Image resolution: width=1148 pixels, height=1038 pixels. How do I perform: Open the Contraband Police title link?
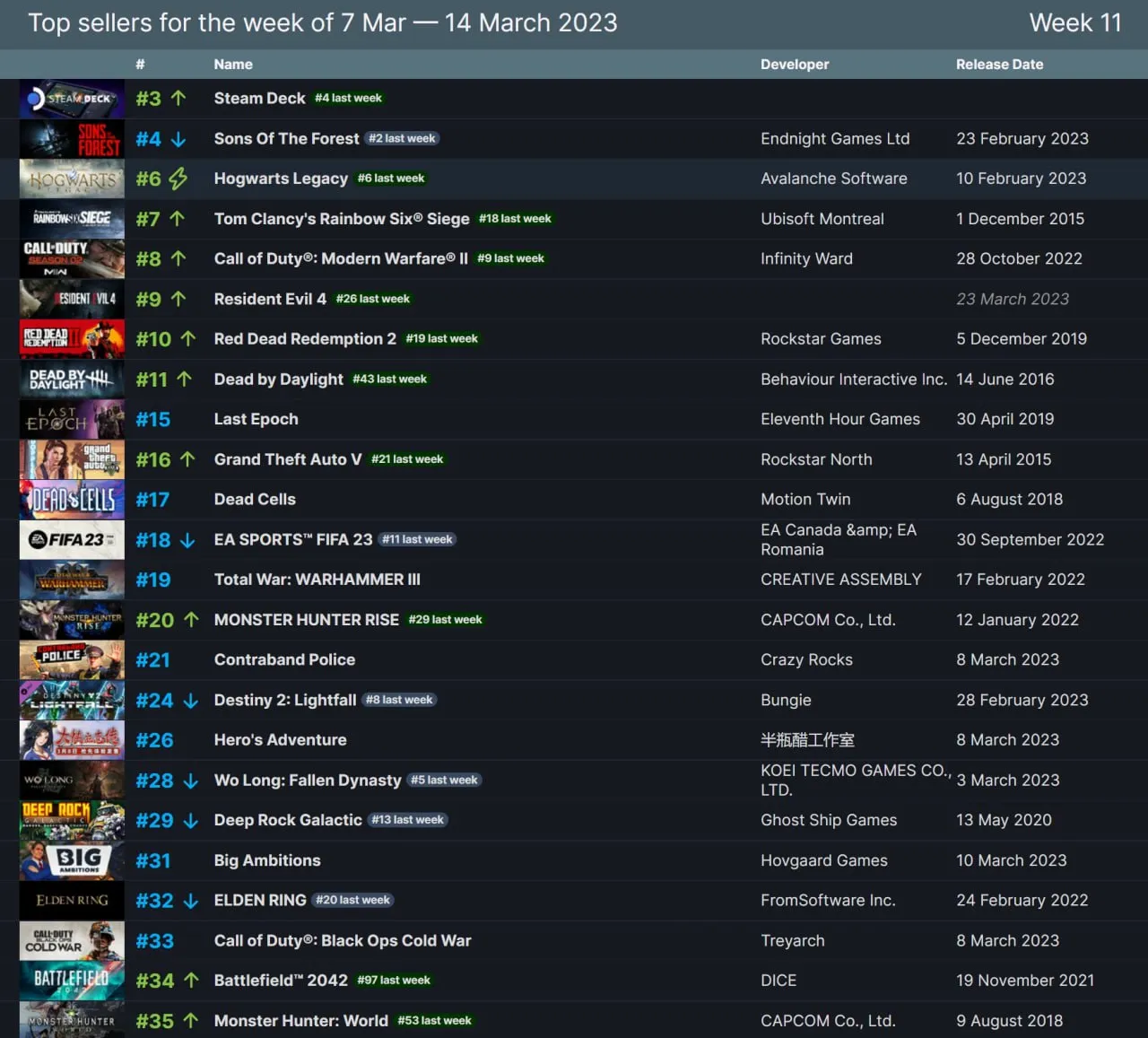[x=284, y=659]
